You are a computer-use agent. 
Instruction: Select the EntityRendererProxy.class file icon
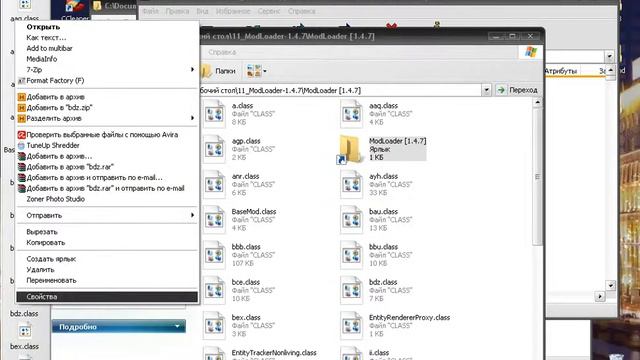(x=352, y=326)
